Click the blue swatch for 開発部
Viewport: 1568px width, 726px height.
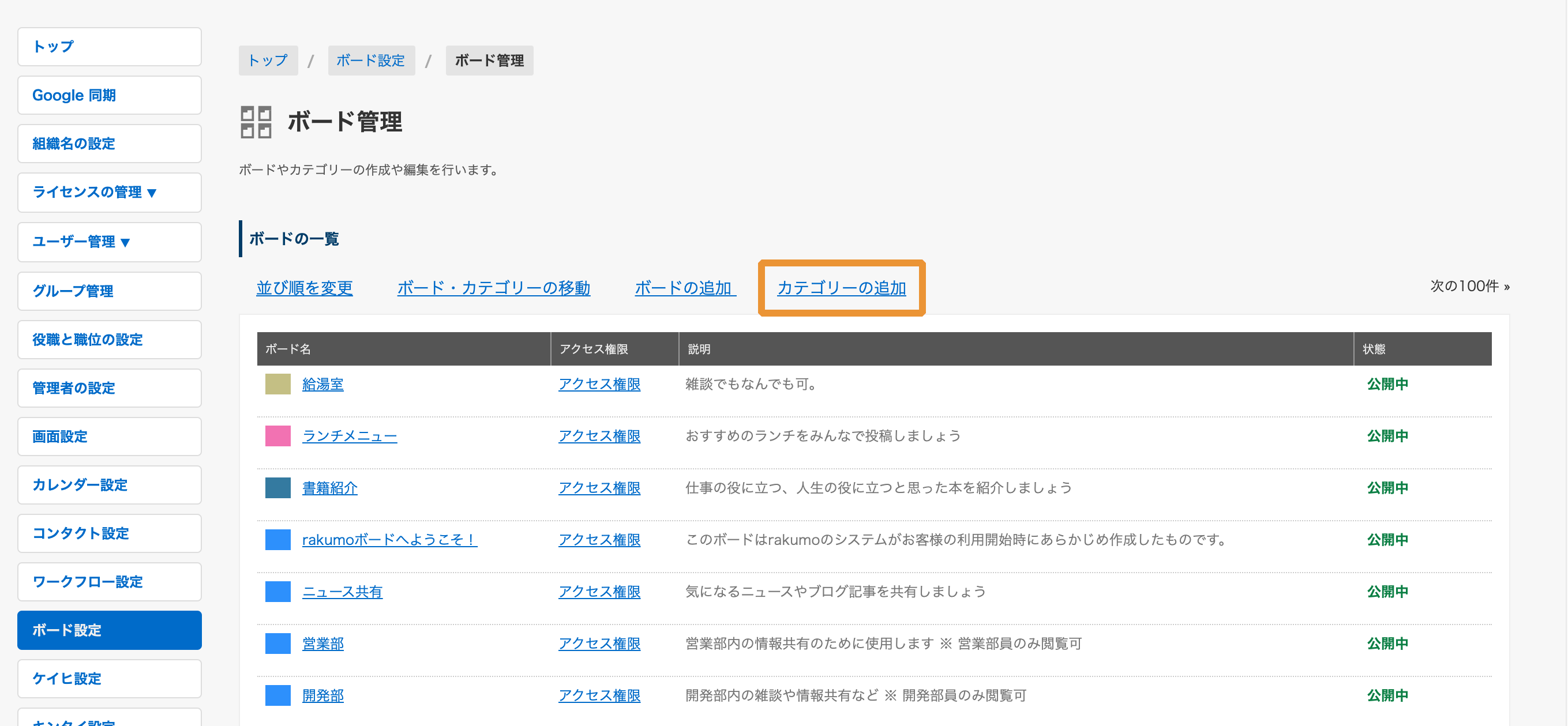coord(278,695)
